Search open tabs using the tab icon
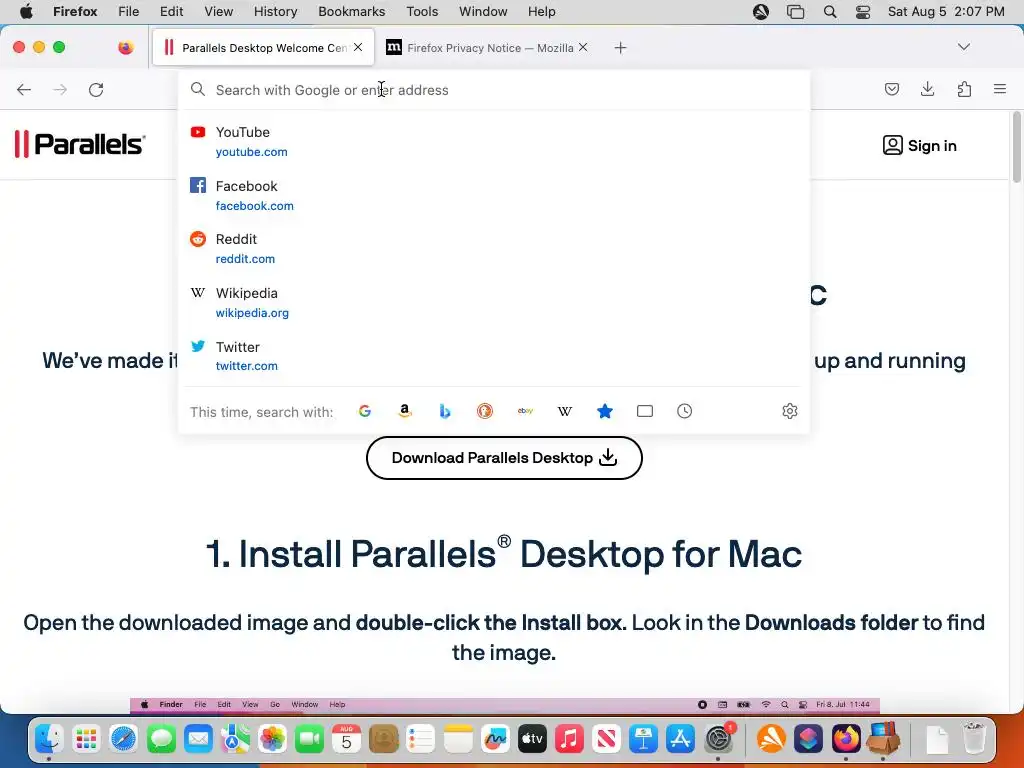Image resolution: width=1024 pixels, height=768 pixels. click(x=645, y=411)
